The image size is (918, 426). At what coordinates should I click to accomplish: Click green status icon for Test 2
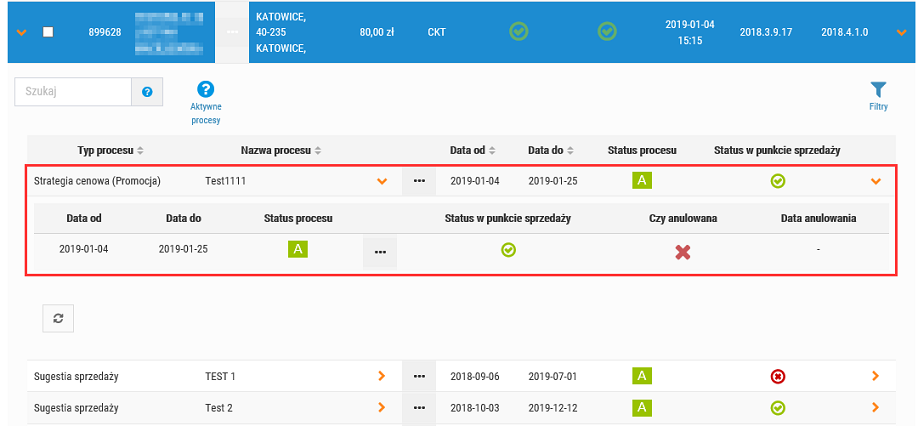click(x=777, y=408)
